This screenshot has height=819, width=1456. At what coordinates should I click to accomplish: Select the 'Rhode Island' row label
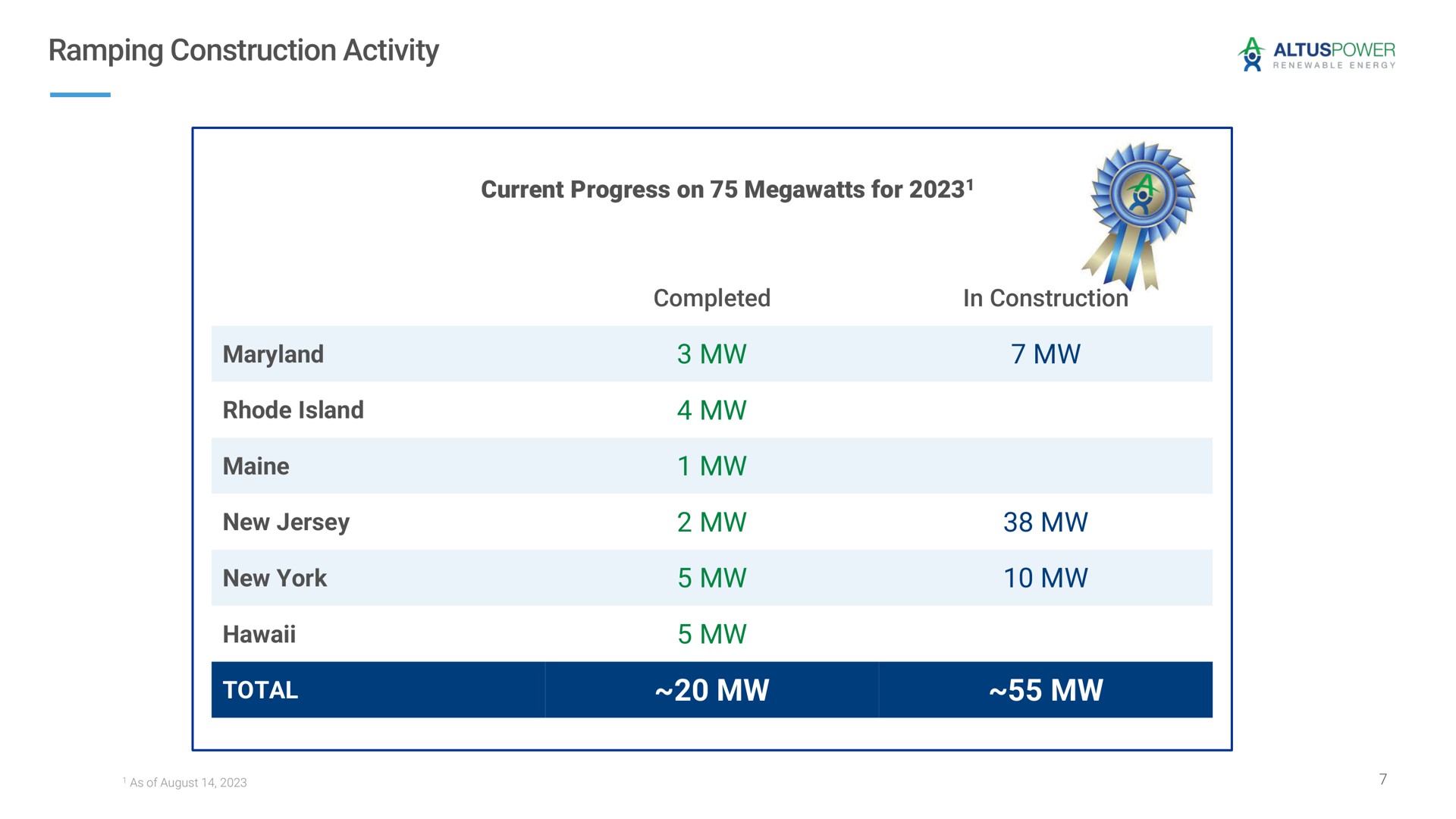point(293,410)
